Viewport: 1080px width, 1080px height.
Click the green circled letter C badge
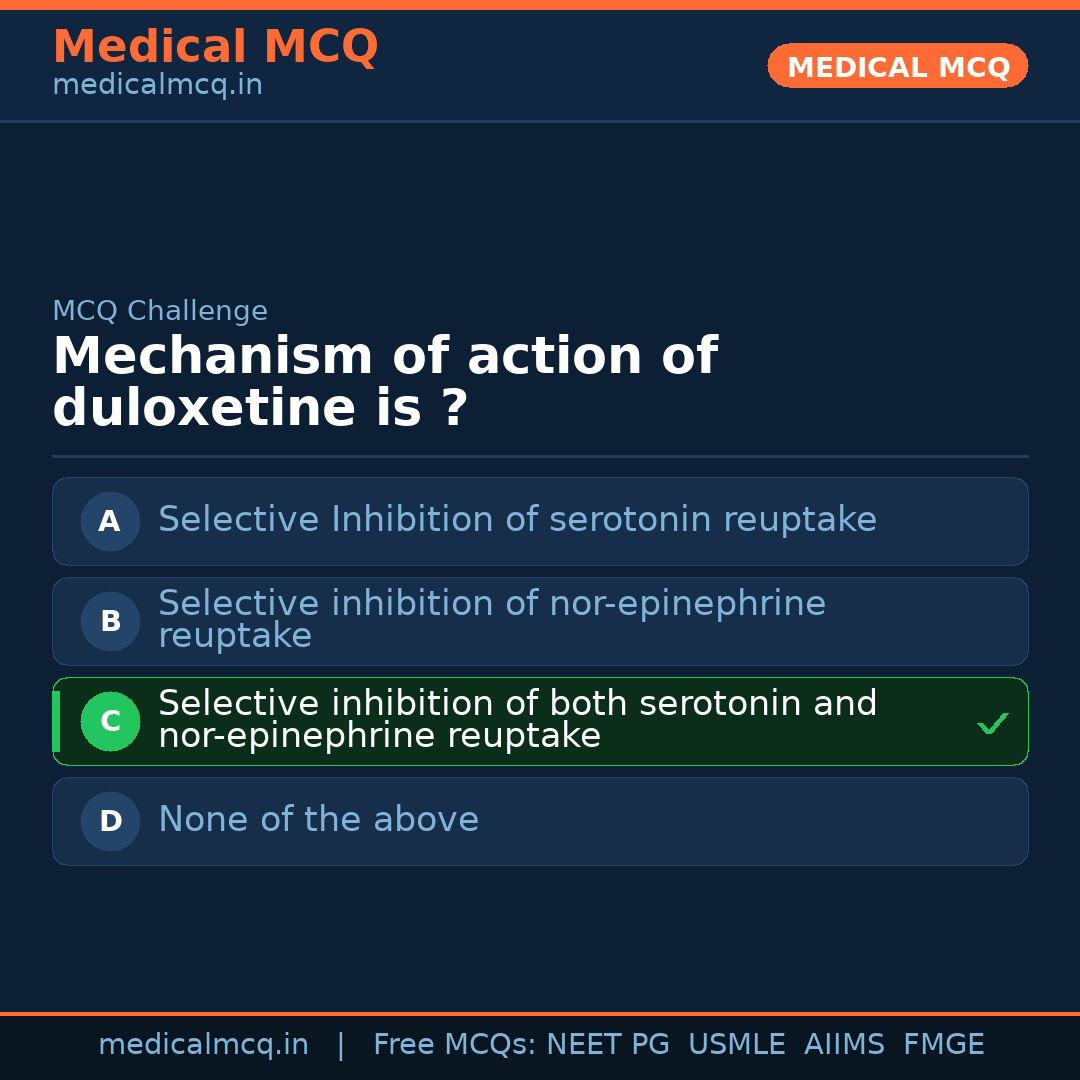pos(110,721)
